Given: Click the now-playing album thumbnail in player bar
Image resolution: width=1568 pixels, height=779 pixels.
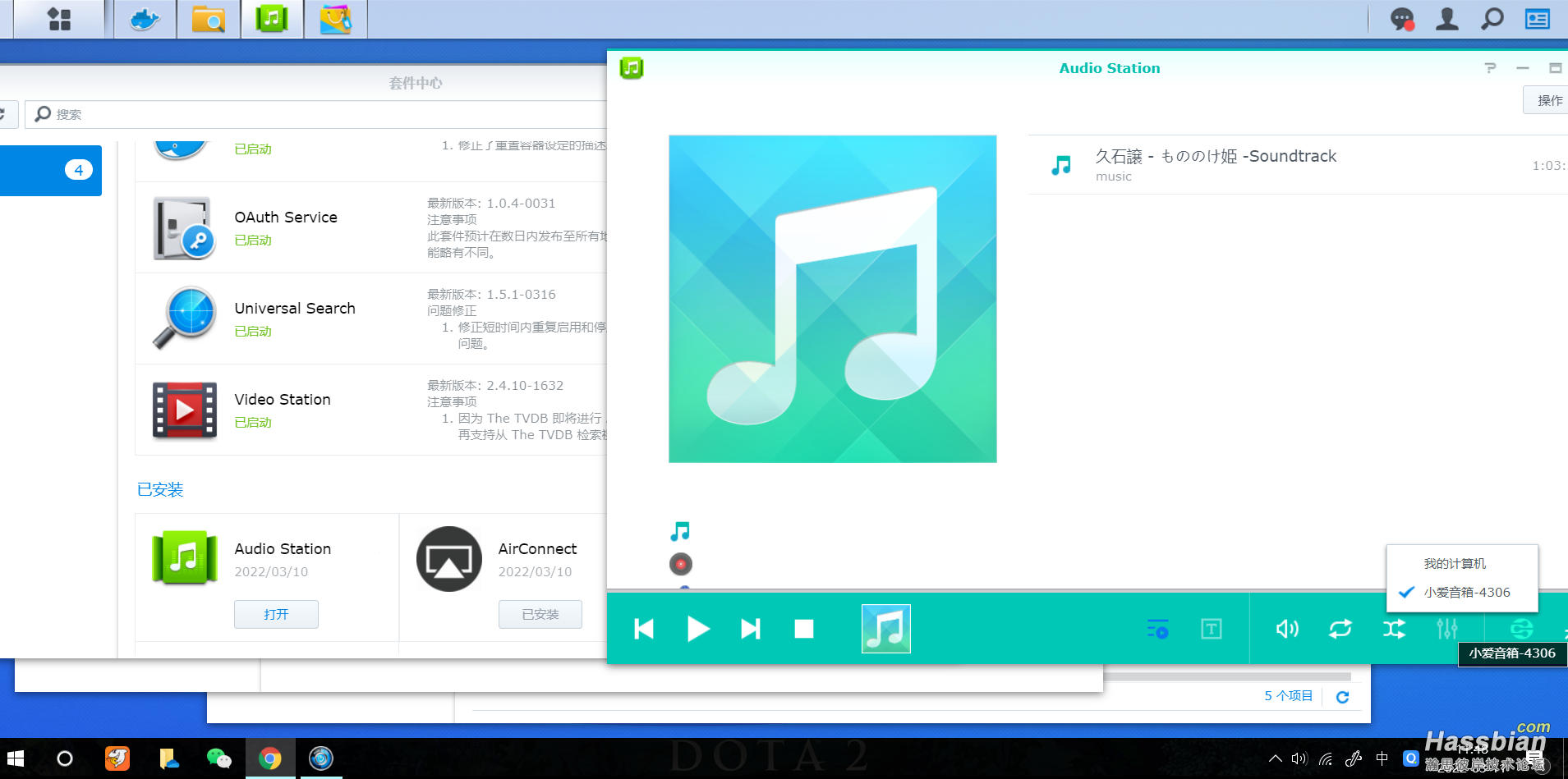Looking at the screenshot, I should pyautogui.click(x=886, y=629).
